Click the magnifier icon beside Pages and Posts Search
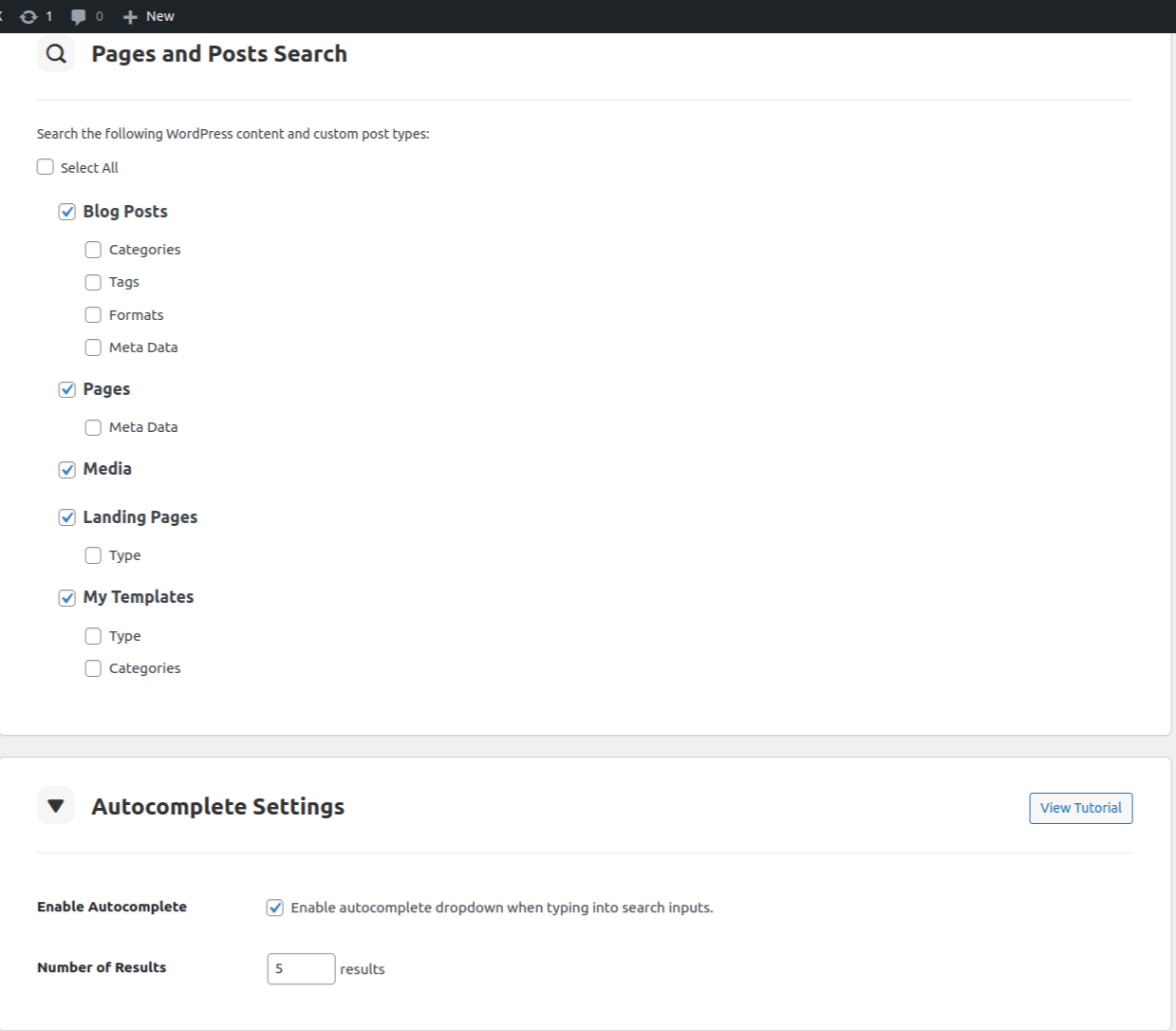1176x1031 pixels. 56,54
